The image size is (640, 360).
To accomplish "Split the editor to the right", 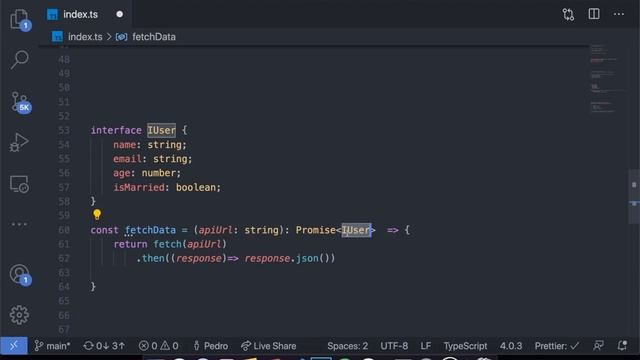I will (x=594, y=14).
